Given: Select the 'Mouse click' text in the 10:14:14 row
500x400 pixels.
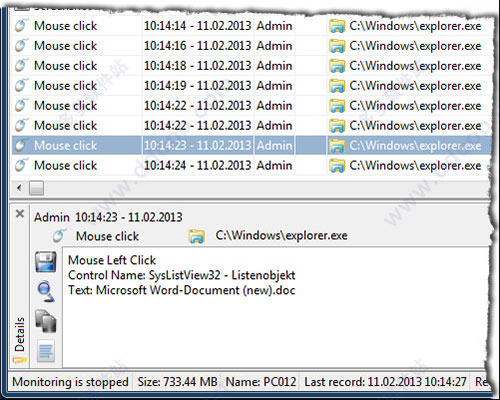Looking at the screenshot, I should click(65, 26).
